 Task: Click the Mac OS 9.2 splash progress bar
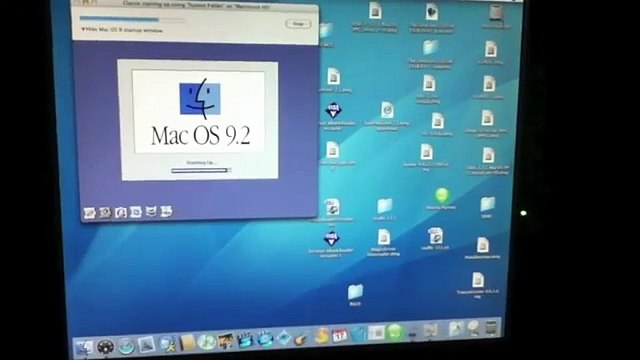click(x=200, y=170)
